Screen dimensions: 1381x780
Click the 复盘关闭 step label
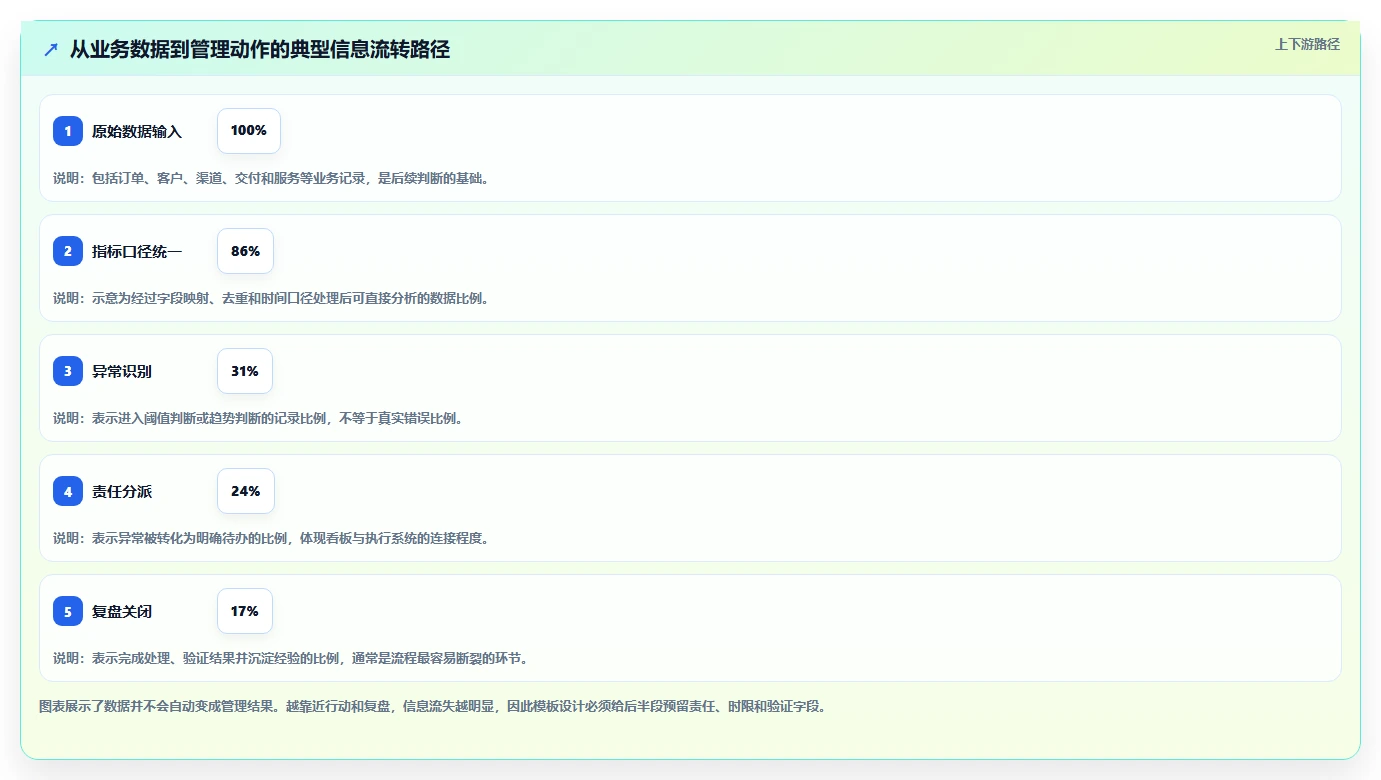pyautogui.click(x=122, y=611)
